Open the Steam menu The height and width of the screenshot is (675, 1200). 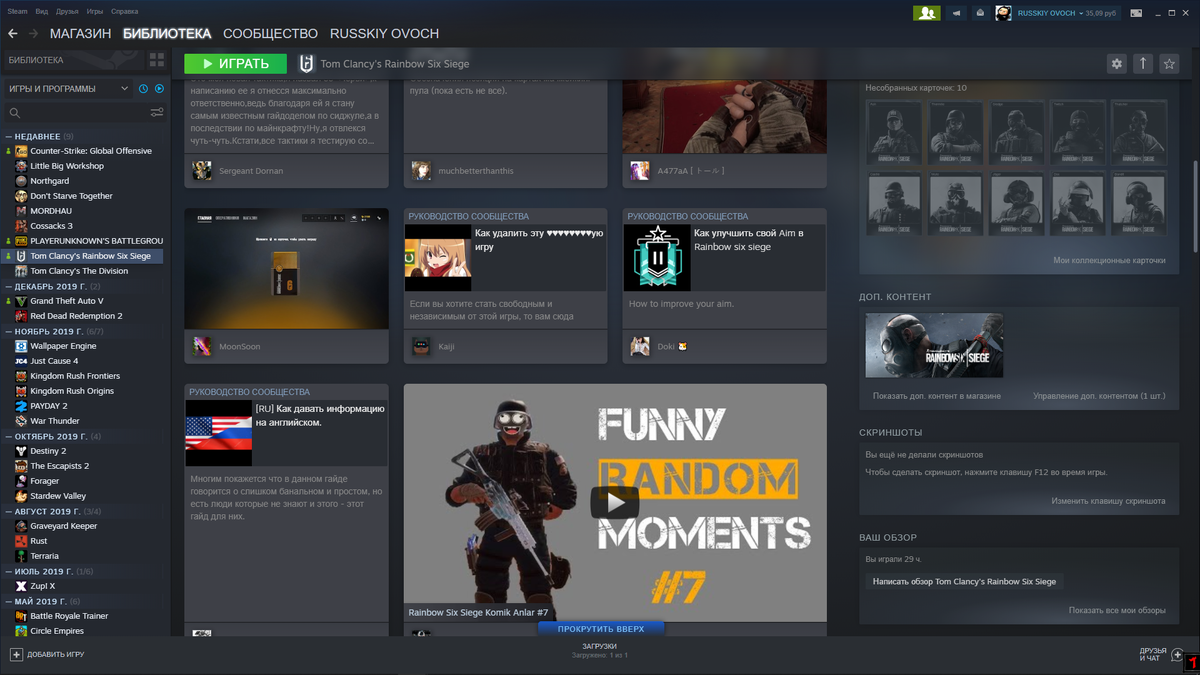pyautogui.click(x=17, y=12)
